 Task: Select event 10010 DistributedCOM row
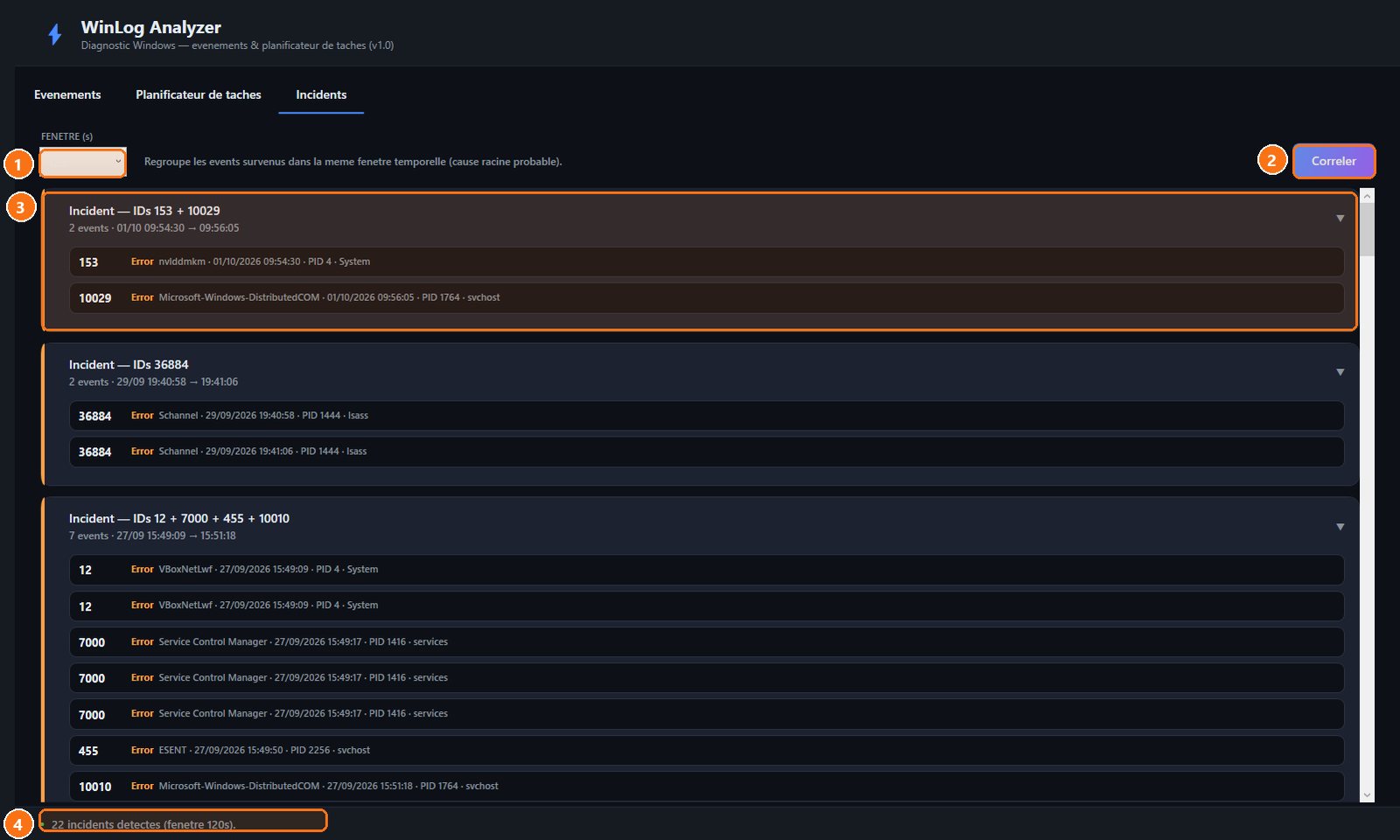[x=706, y=786]
